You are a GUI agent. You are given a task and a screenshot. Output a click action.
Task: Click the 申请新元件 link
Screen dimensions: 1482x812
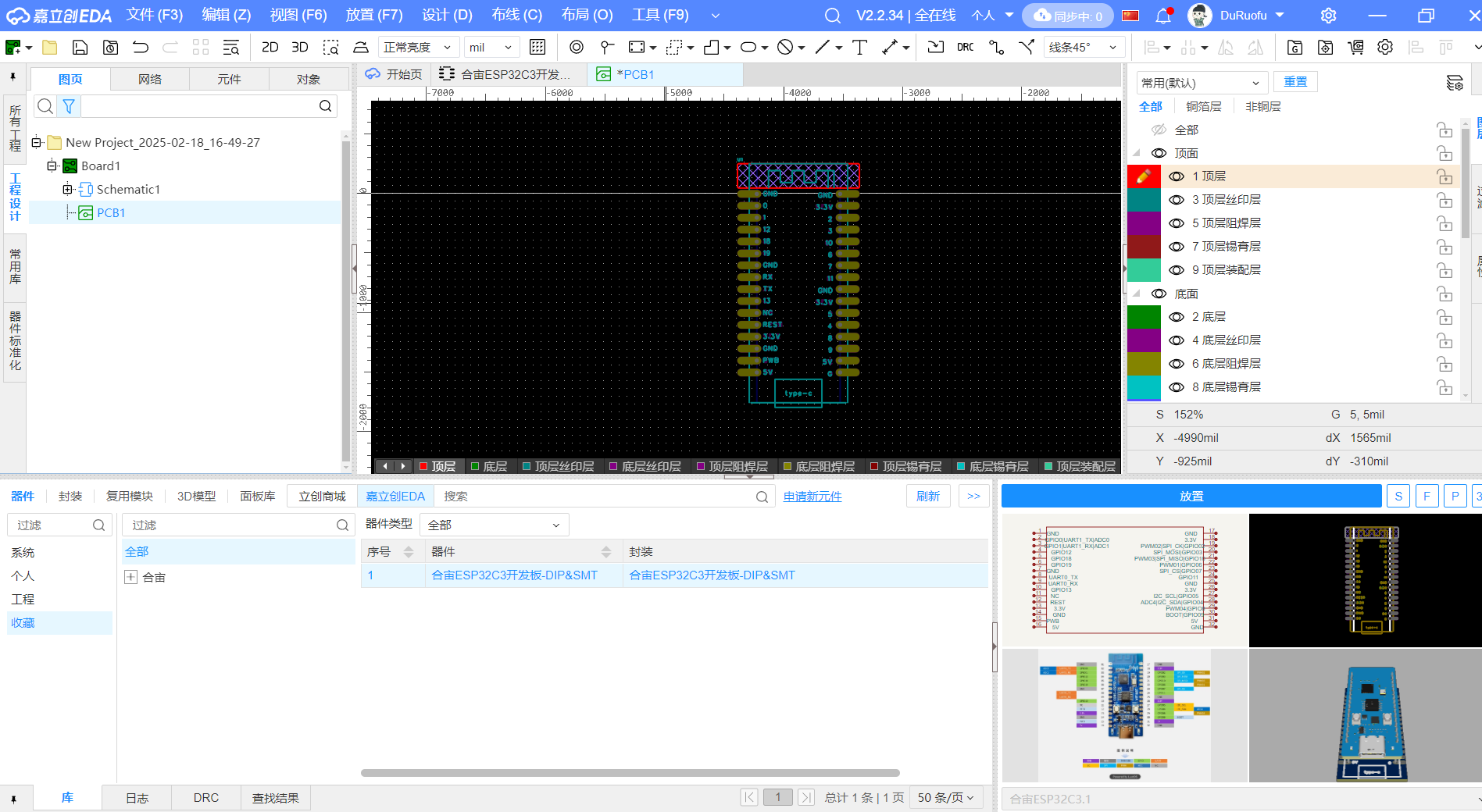point(812,497)
